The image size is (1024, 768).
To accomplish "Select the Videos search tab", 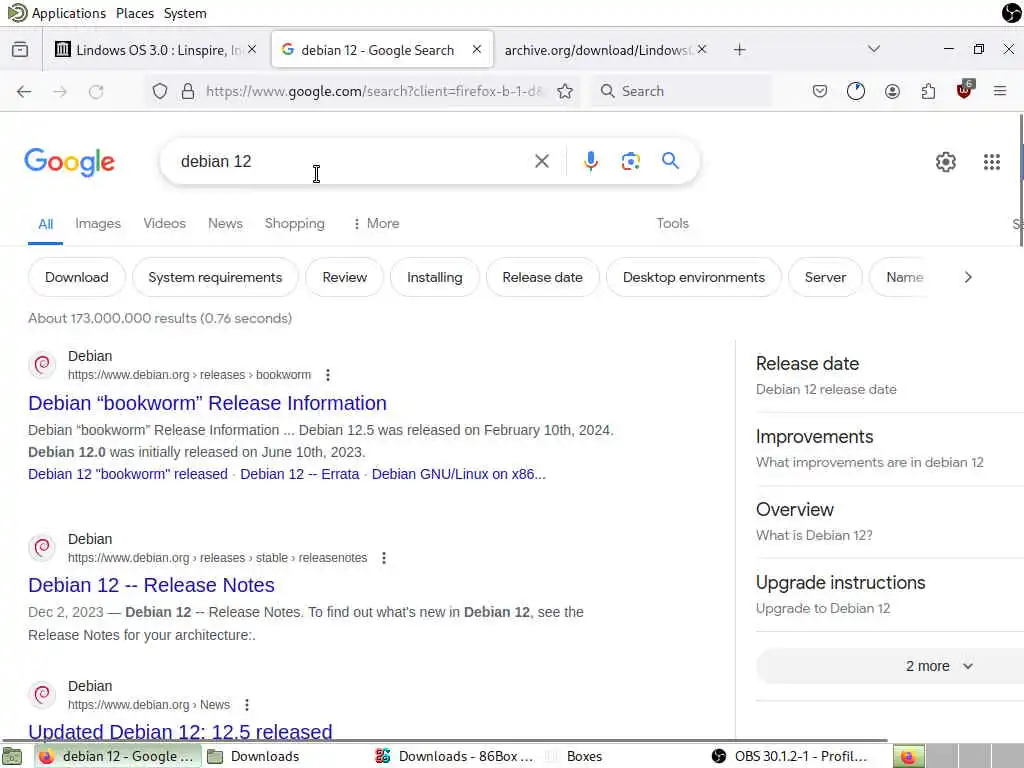I will [165, 223].
